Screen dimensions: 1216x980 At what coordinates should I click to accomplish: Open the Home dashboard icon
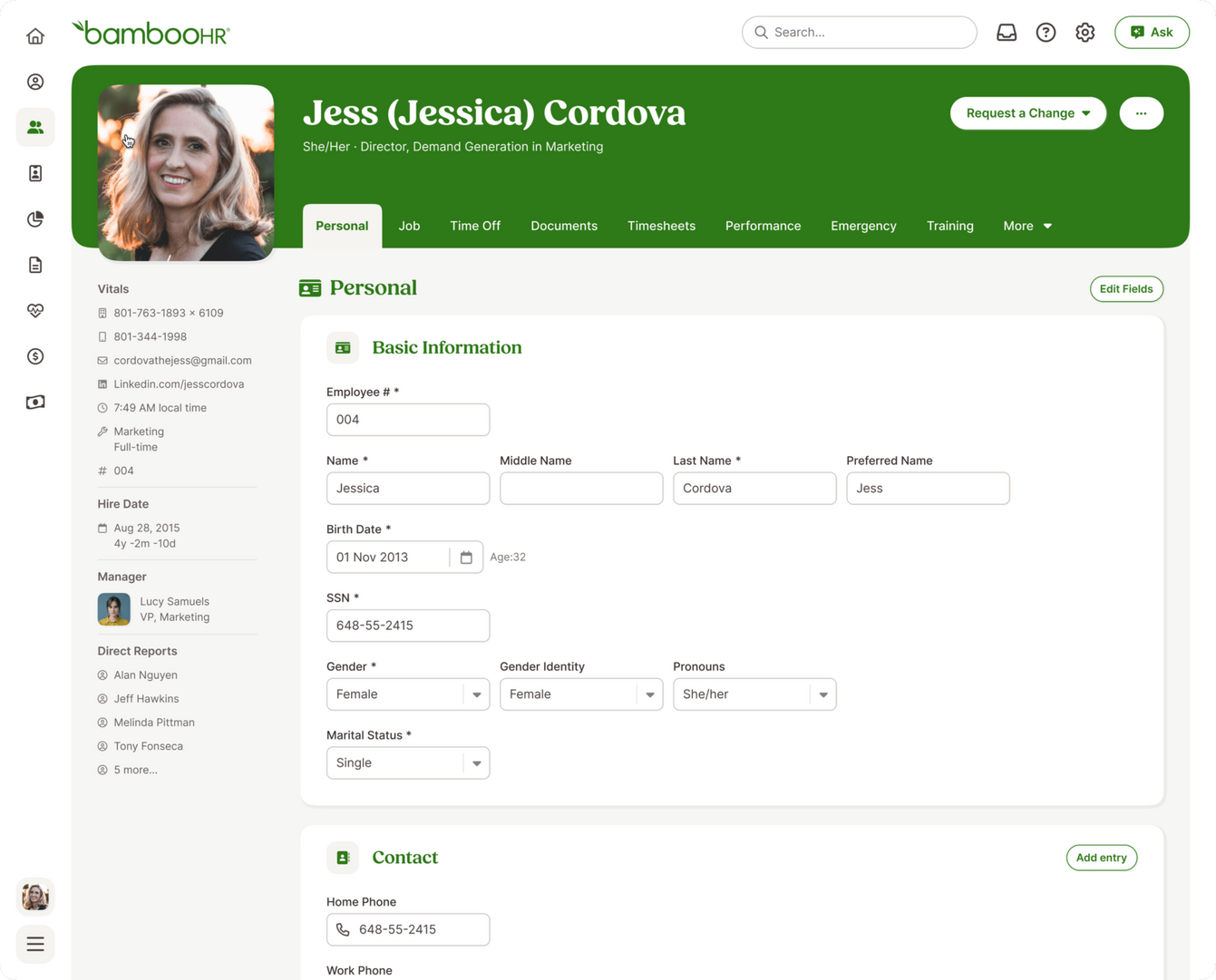click(x=35, y=35)
